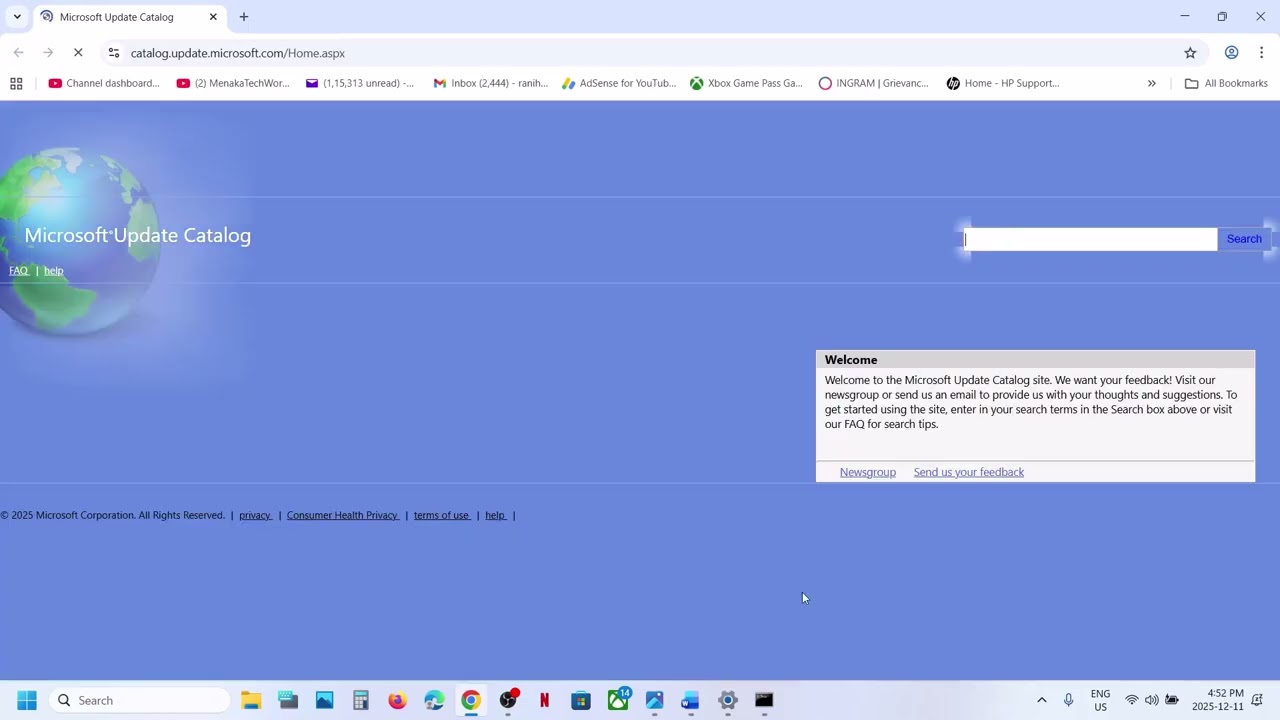1280x720 pixels.
Task: Open the volume speaker tray icon
Action: 1152,700
